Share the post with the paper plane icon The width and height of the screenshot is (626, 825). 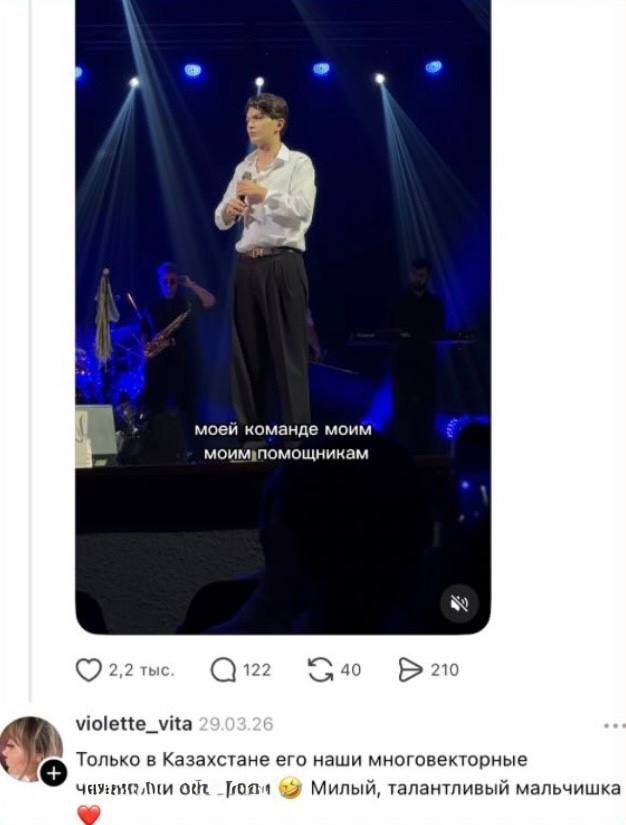(x=410, y=670)
